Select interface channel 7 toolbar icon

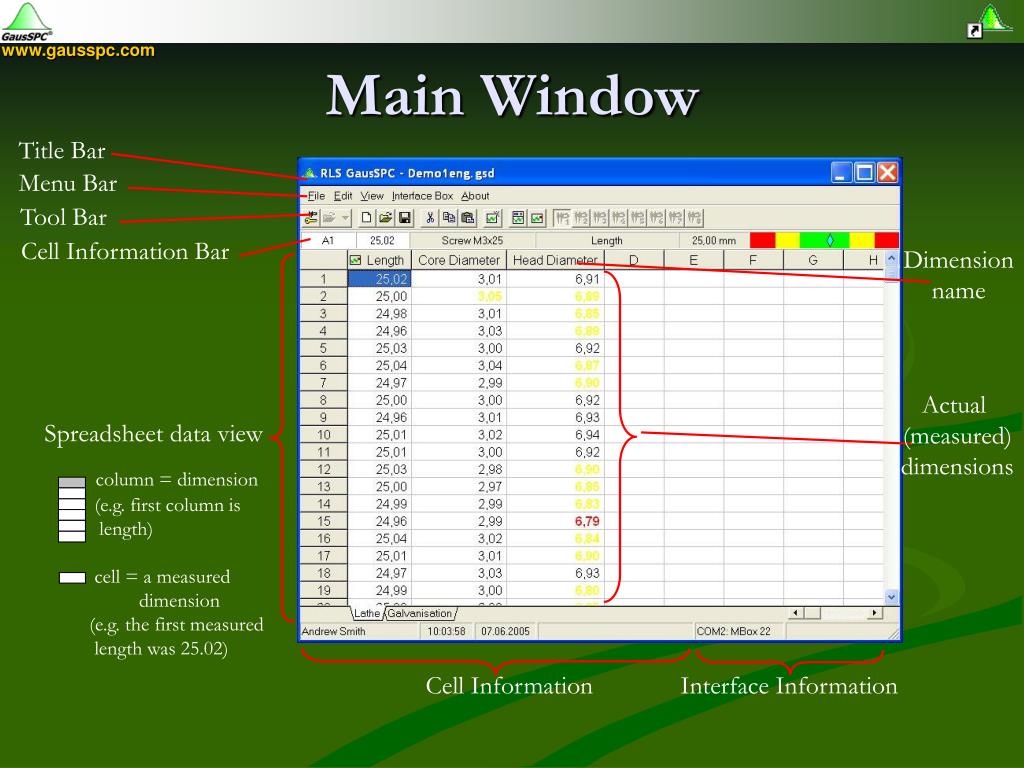(x=676, y=217)
